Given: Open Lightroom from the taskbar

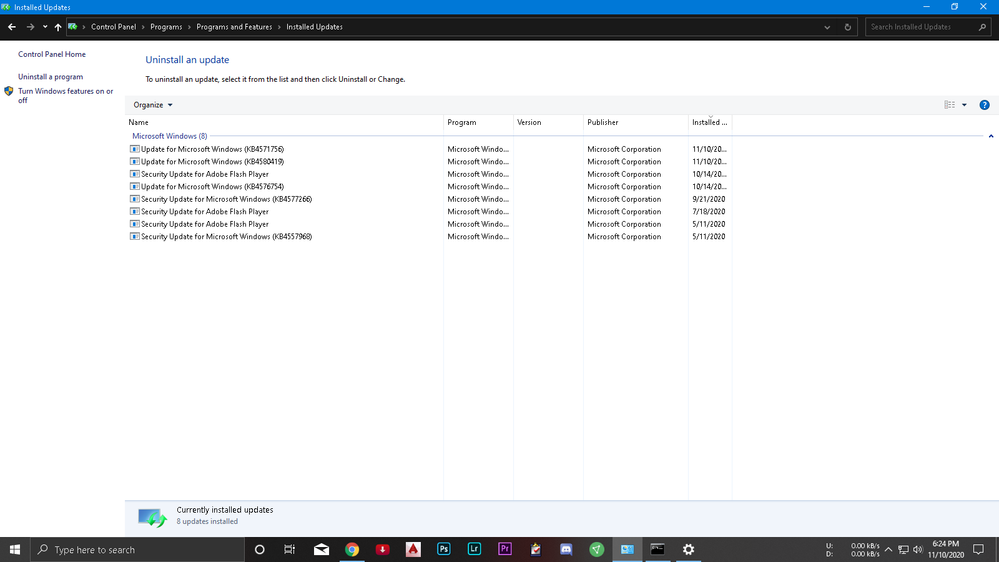Looking at the screenshot, I should point(474,549).
